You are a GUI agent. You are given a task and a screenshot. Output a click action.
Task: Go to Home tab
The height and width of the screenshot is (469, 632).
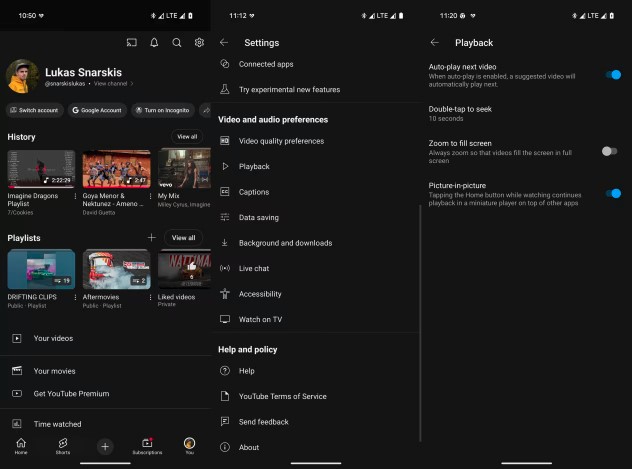[21, 446]
